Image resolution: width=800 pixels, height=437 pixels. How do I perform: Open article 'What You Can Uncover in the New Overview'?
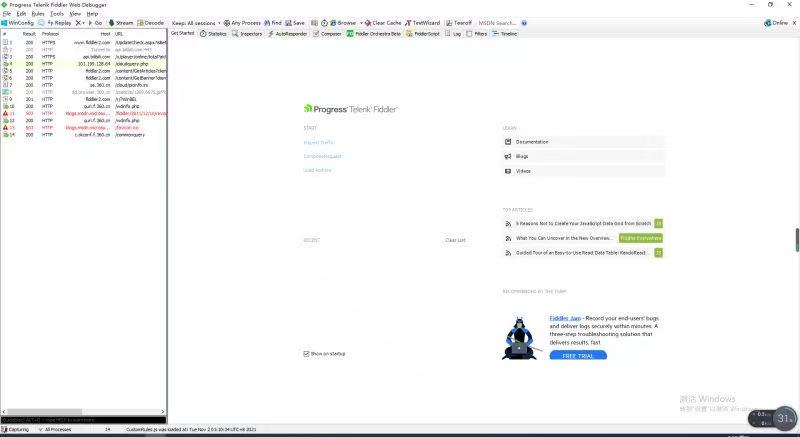pos(564,238)
